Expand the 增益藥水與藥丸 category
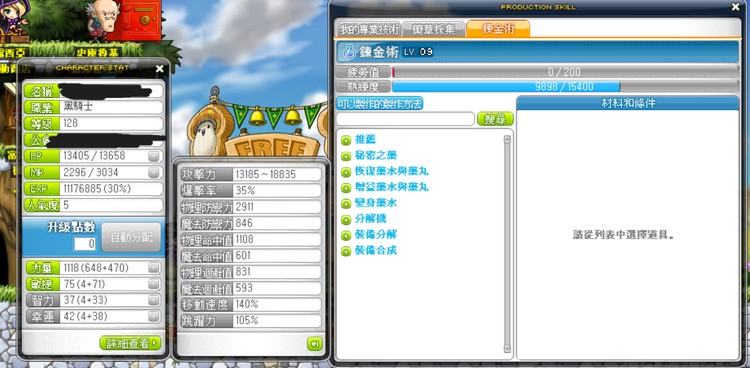750x368 pixels. click(x=346, y=188)
